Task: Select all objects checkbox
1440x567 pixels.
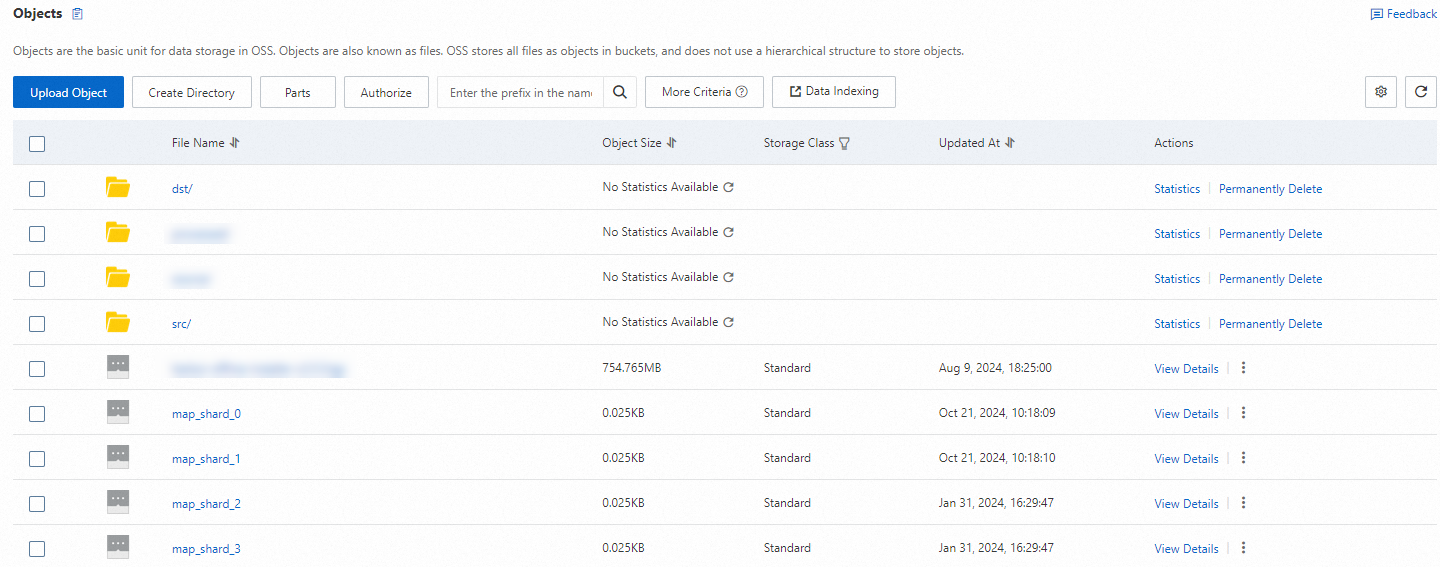Action: tap(37, 144)
